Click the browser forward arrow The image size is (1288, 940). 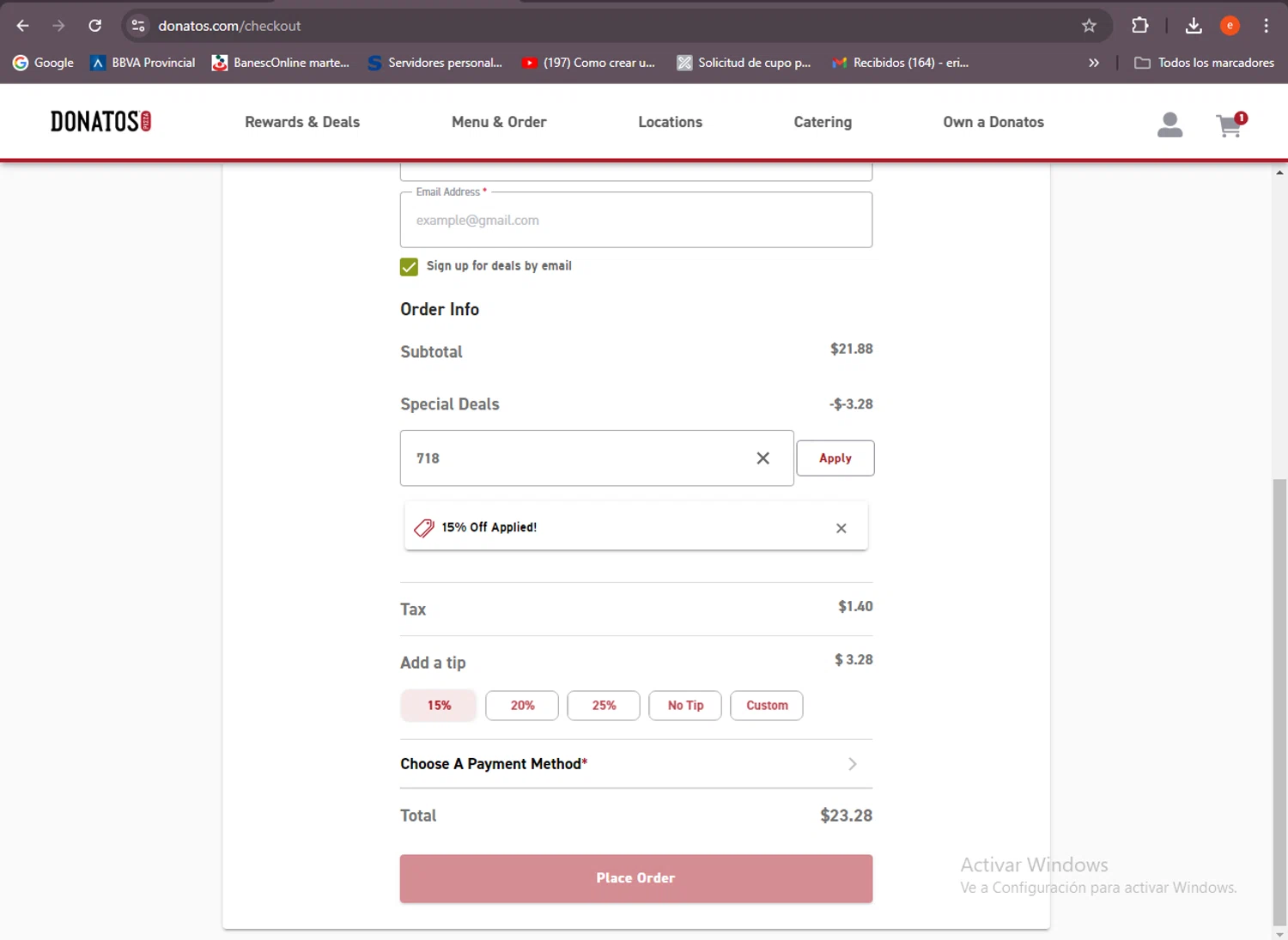tap(58, 26)
